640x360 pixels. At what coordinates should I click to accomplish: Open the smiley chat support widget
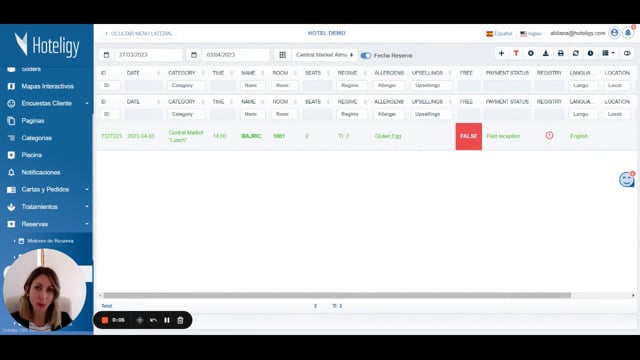[627, 179]
